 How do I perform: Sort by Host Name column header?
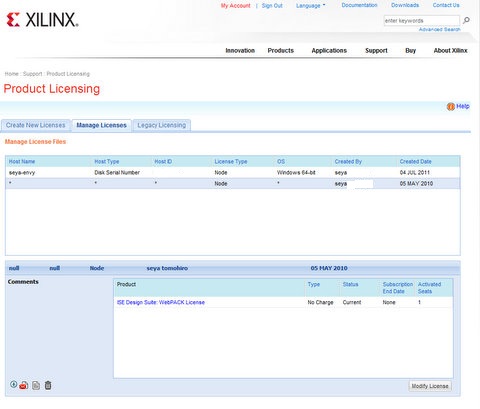22,162
